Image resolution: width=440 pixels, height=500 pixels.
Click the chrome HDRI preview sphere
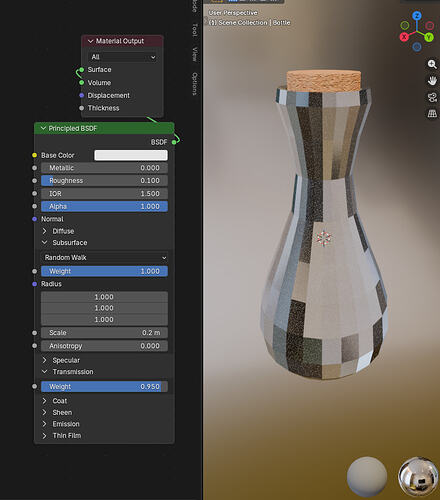(x=419, y=477)
